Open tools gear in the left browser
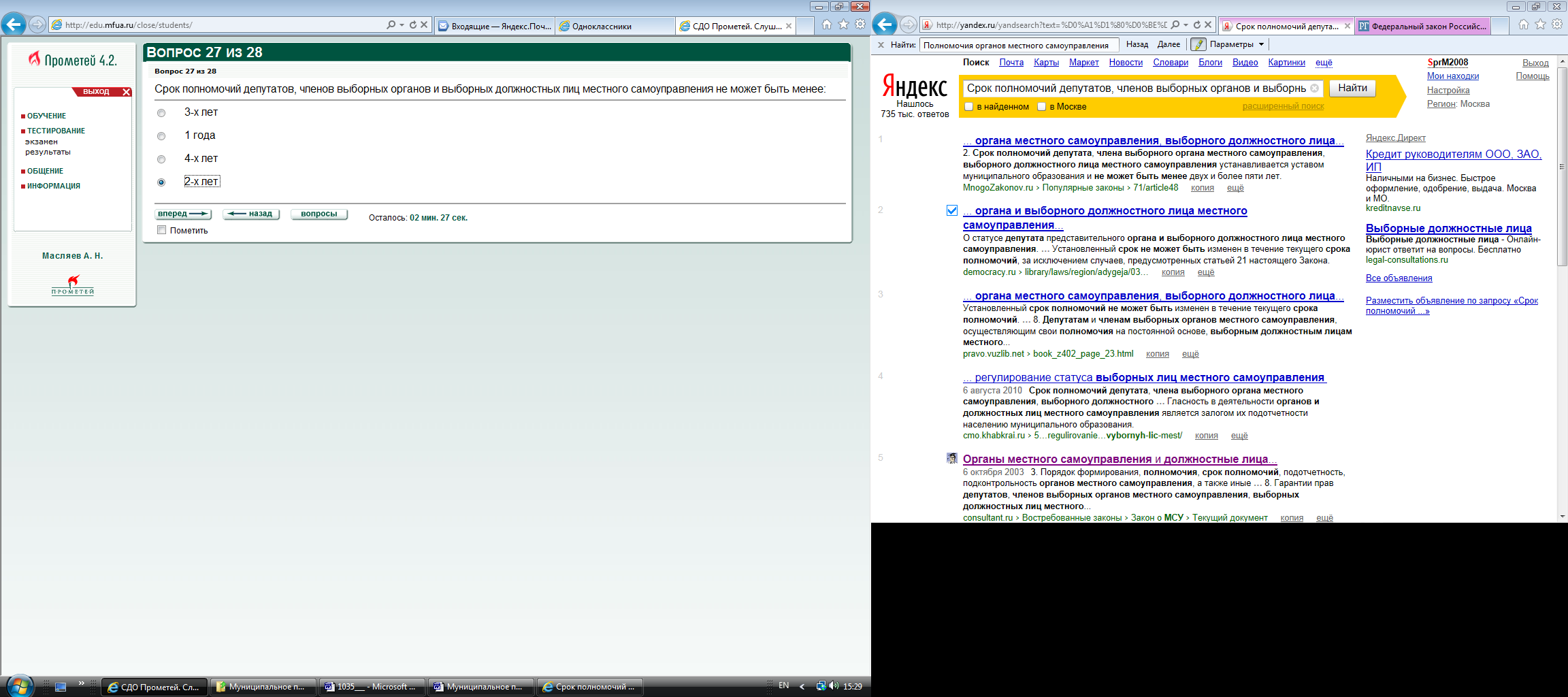1568x697 pixels. click(860, 25)
